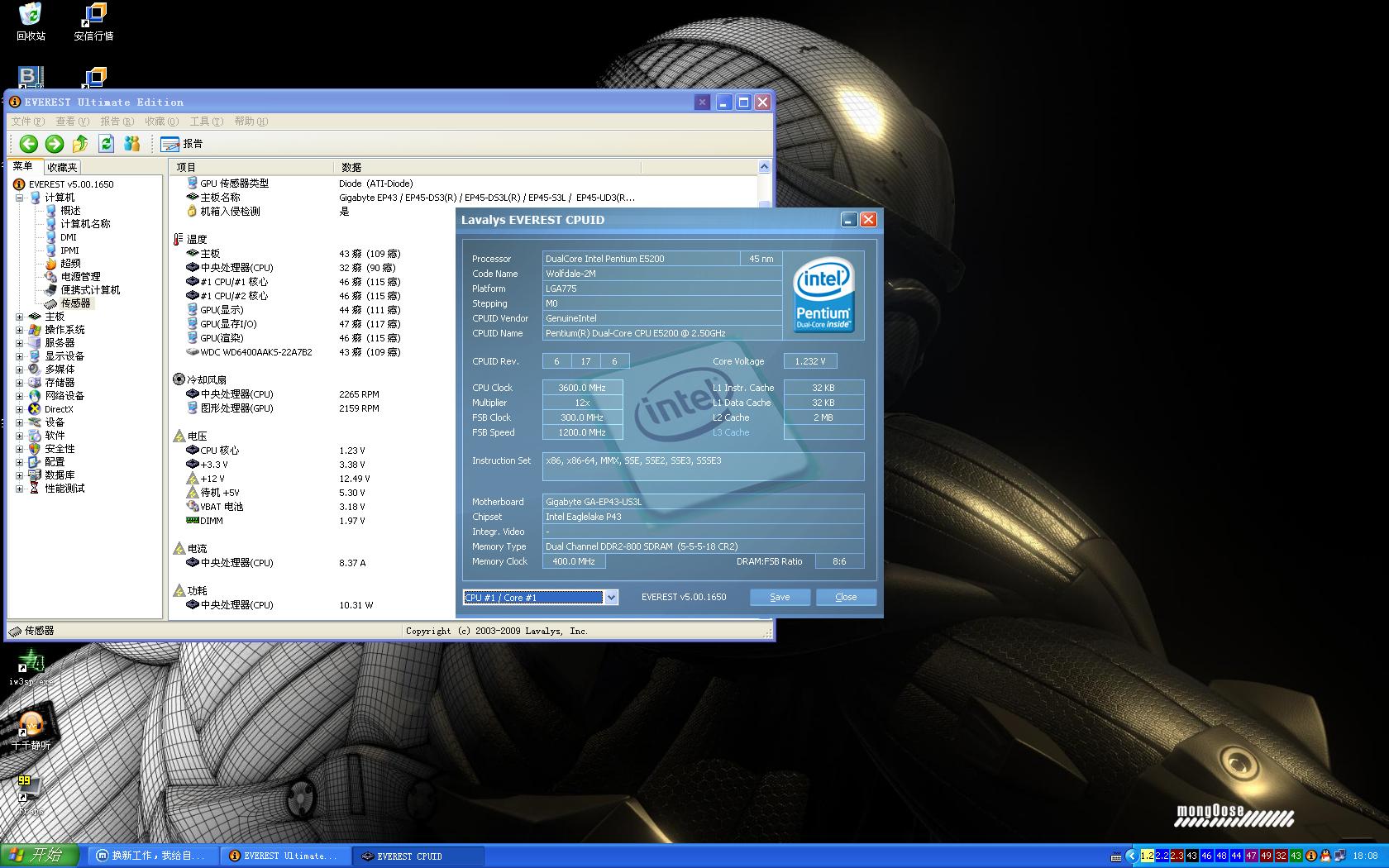Click the EVEREST info tray icon
Screen dimensions: 1389x868
[x=1311, y=856]
